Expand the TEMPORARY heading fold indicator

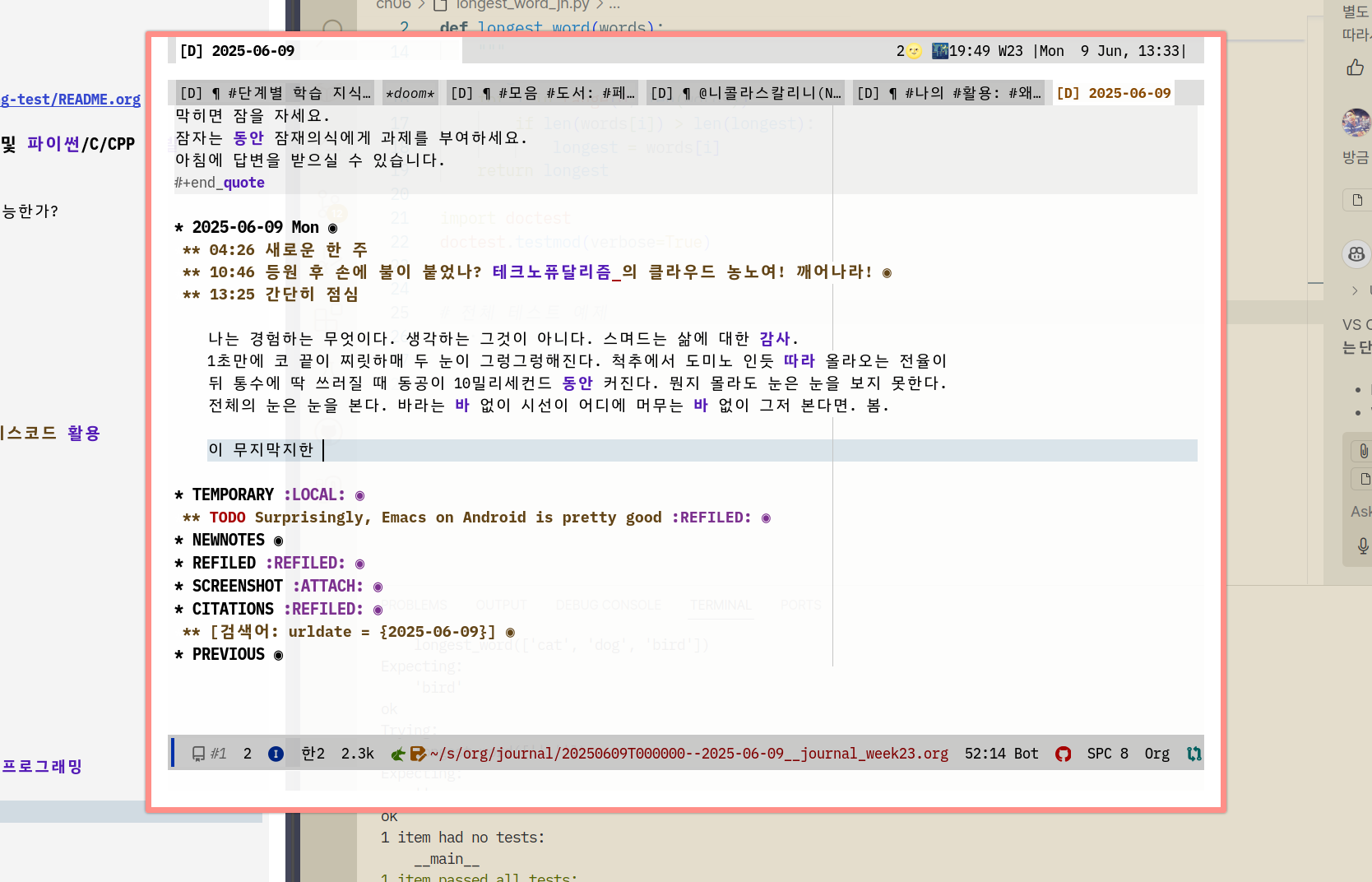(x=359, y=495)
